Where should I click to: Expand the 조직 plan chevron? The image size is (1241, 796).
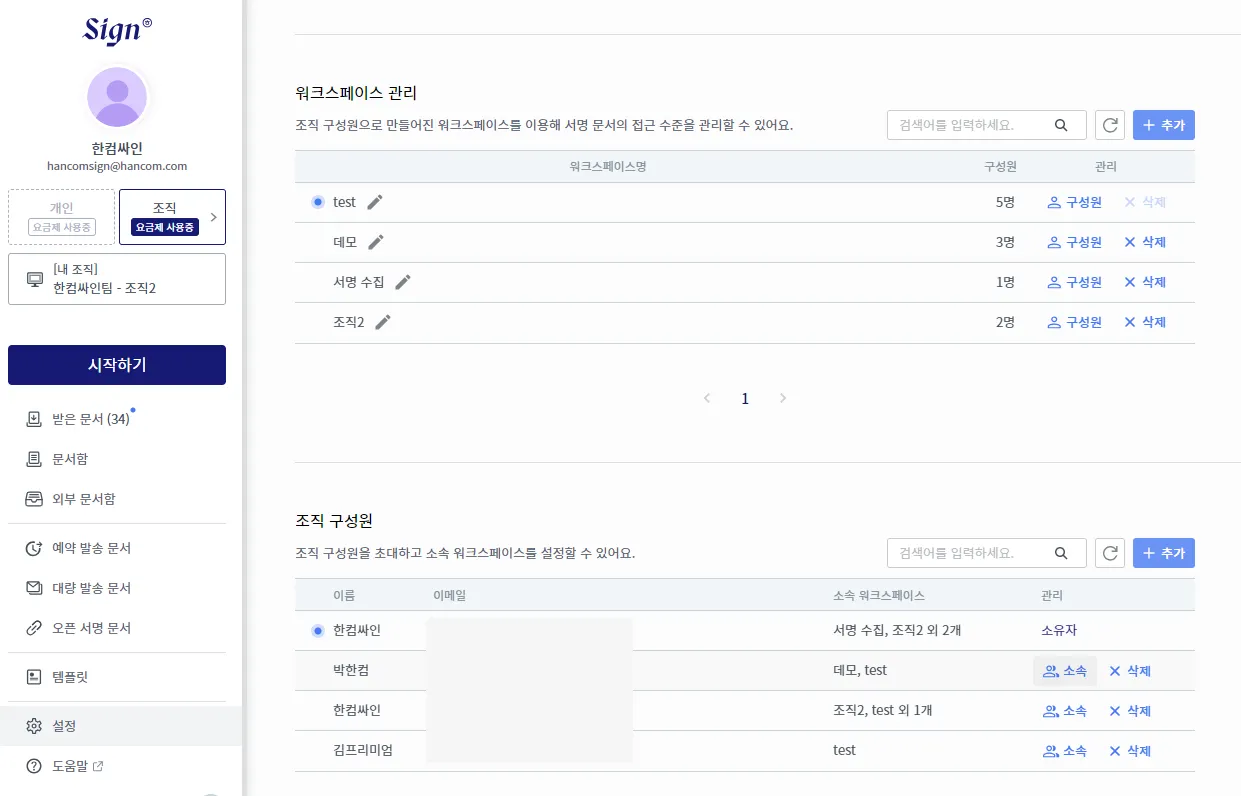(214, 217)
